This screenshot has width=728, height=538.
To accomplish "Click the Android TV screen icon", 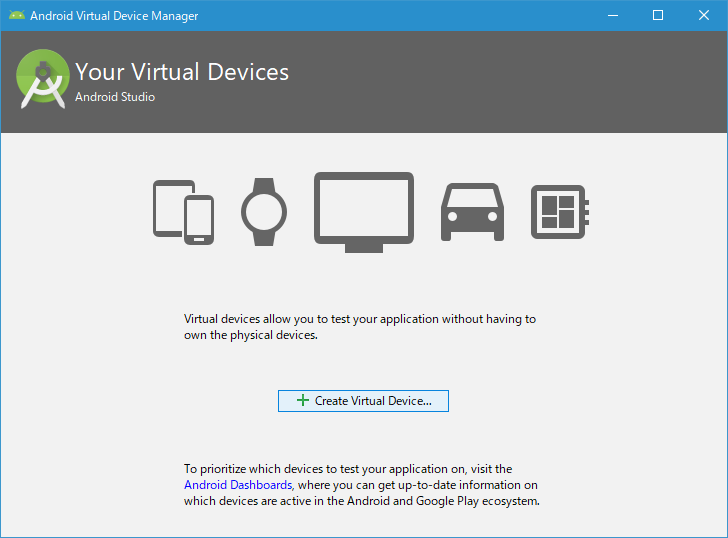I will pyautogui.click(x=364, y=212).
